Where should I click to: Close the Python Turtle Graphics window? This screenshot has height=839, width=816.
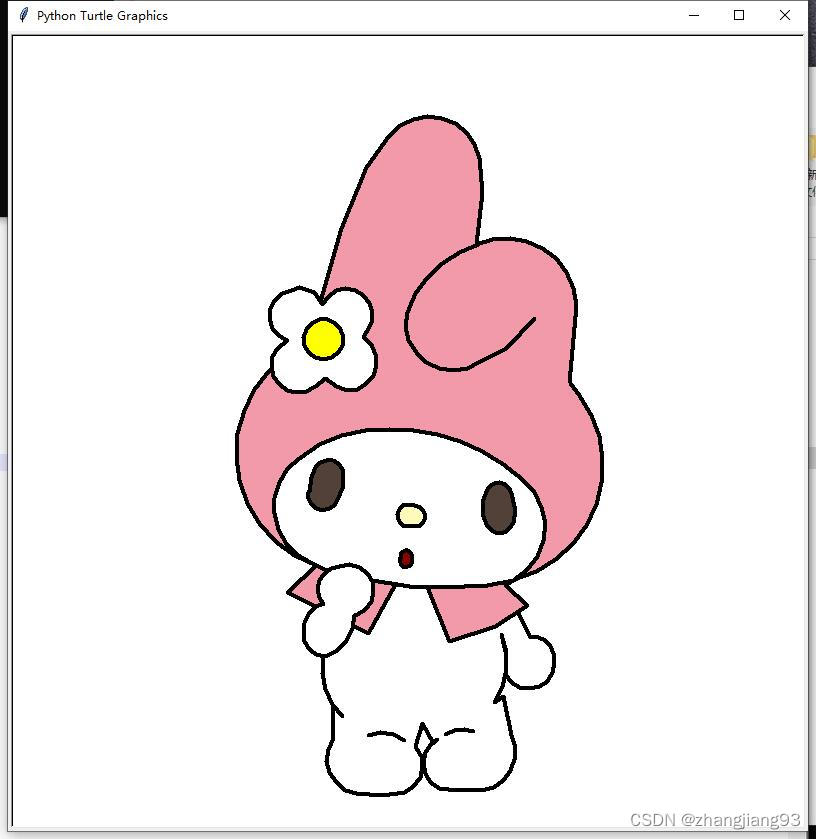(784, 16)
